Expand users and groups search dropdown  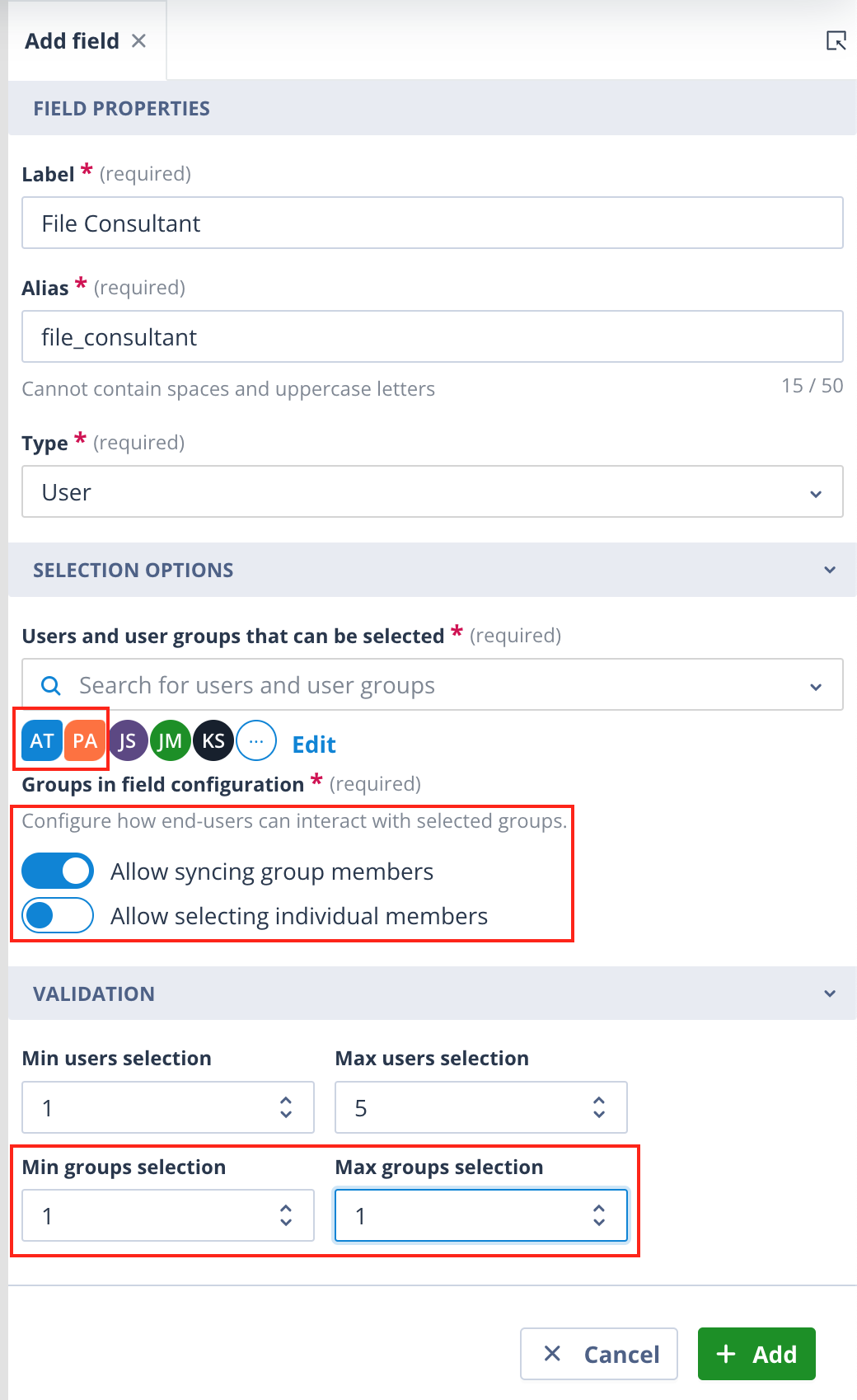(x=816, y=686)
